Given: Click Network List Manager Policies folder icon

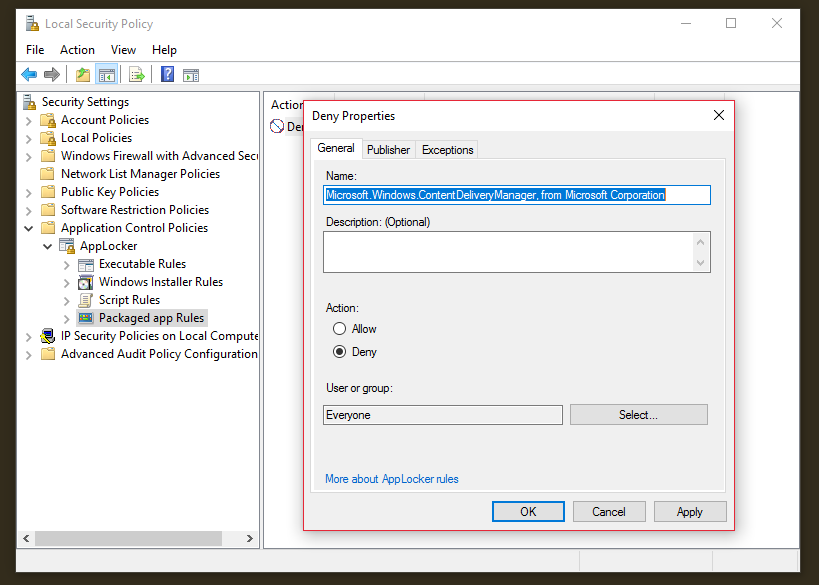Looking at the screenshot, I should pos(48,174).
